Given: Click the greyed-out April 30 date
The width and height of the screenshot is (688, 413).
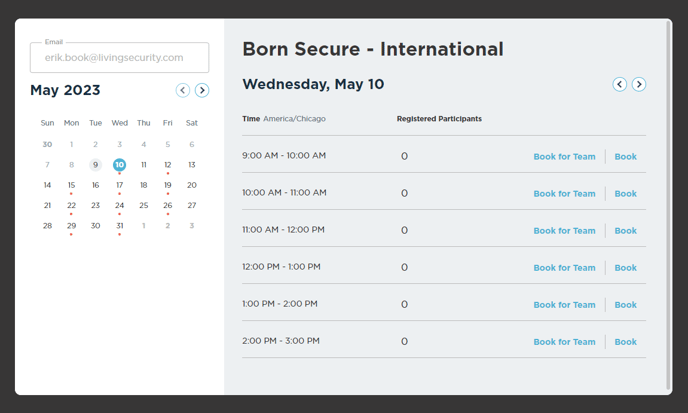Looking at the screenshot, I should tap(47, 144).
